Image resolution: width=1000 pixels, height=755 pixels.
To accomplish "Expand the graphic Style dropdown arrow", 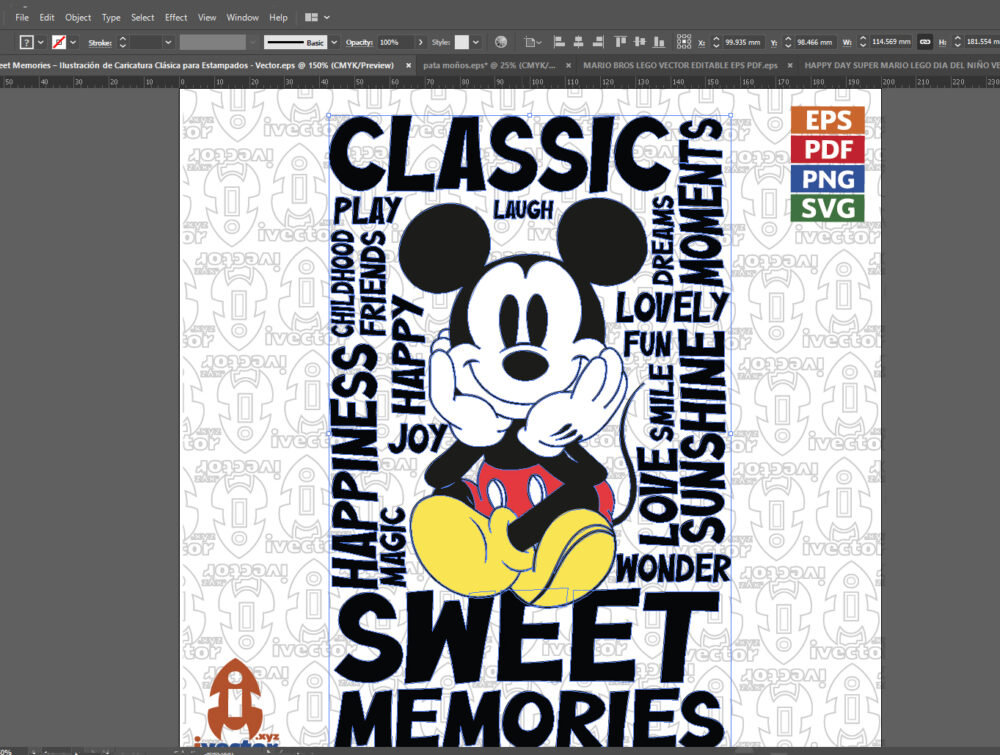I will tap(476, 42).
